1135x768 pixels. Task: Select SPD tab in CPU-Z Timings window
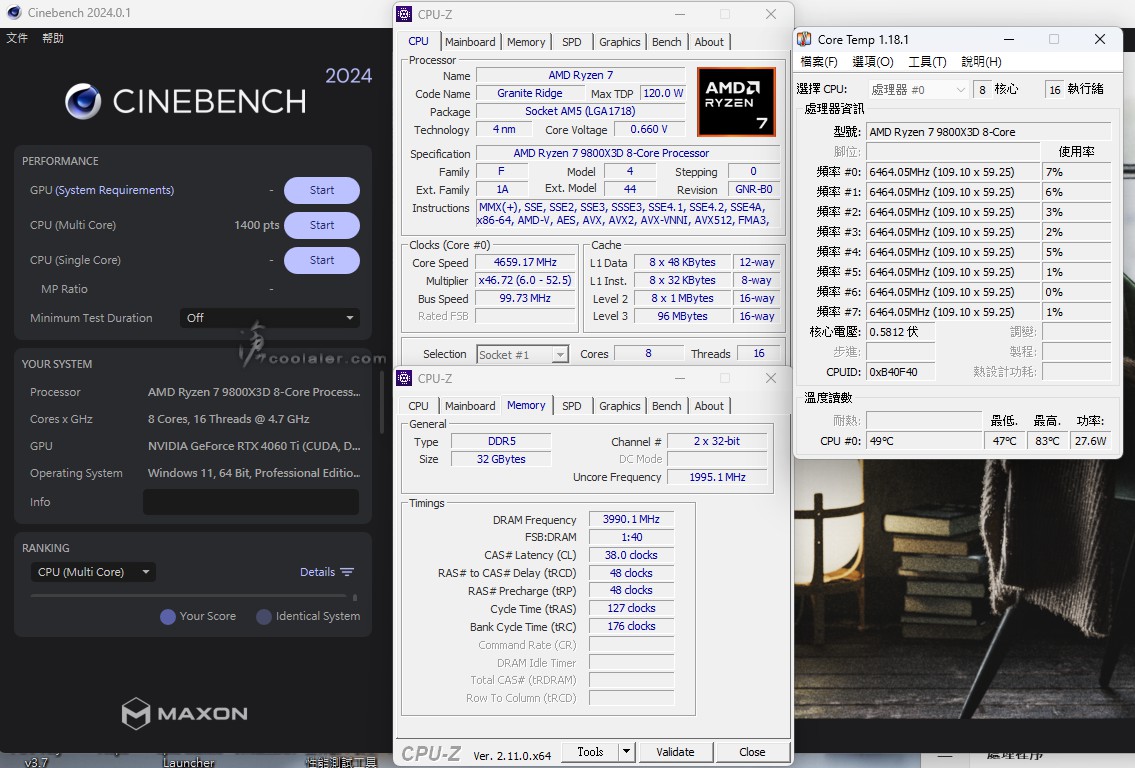point(572,406)
